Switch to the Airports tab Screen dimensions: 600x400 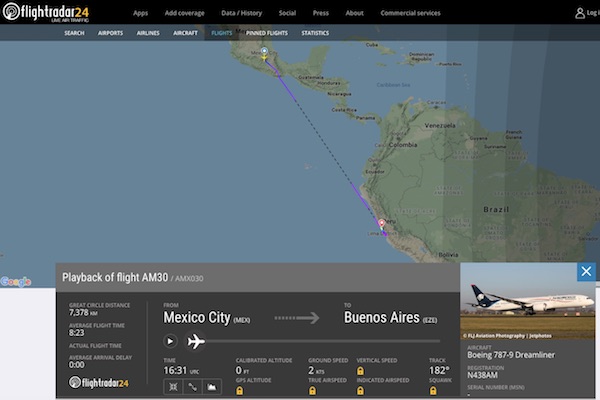click(110, 33)
